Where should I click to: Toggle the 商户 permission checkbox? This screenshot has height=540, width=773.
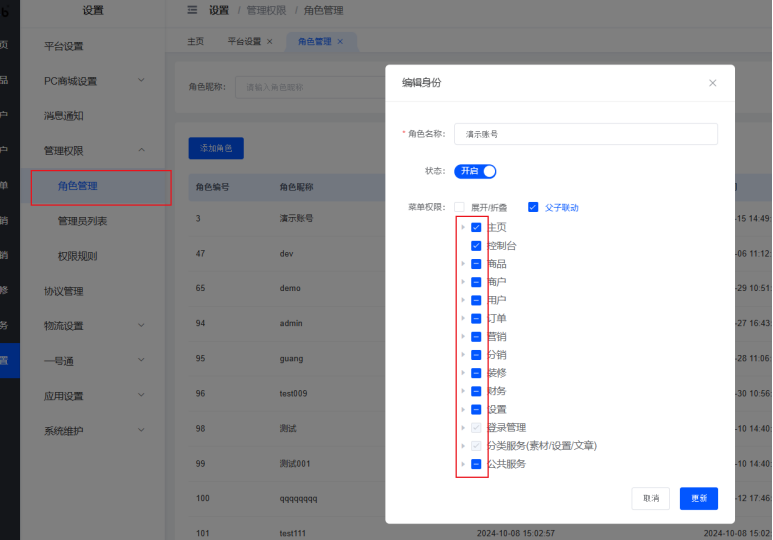(476, 282)
